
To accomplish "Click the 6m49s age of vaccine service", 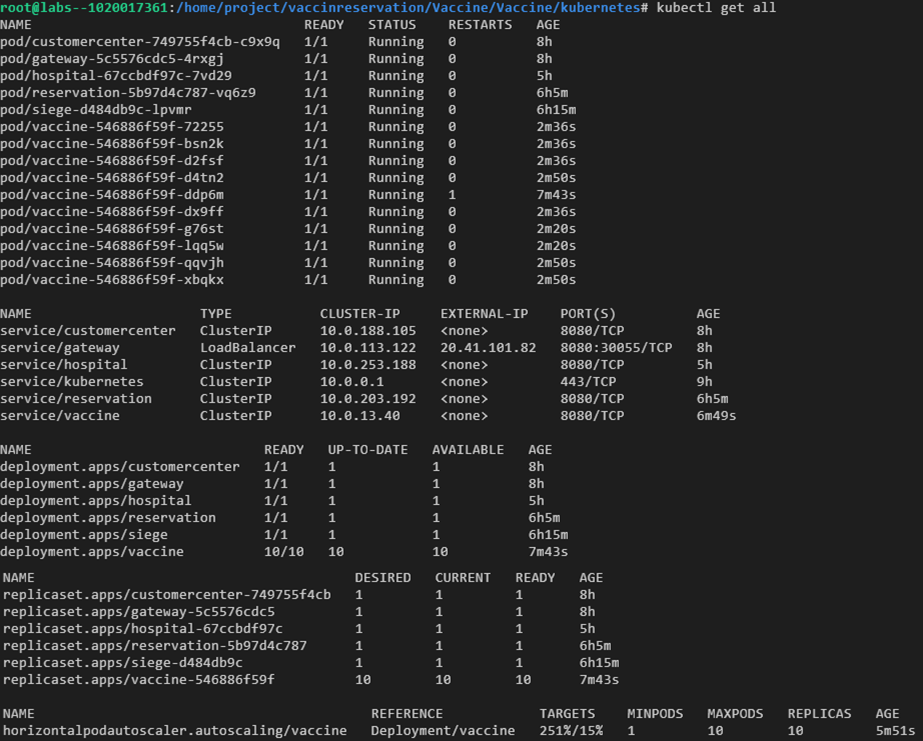I will click(716, 416).
